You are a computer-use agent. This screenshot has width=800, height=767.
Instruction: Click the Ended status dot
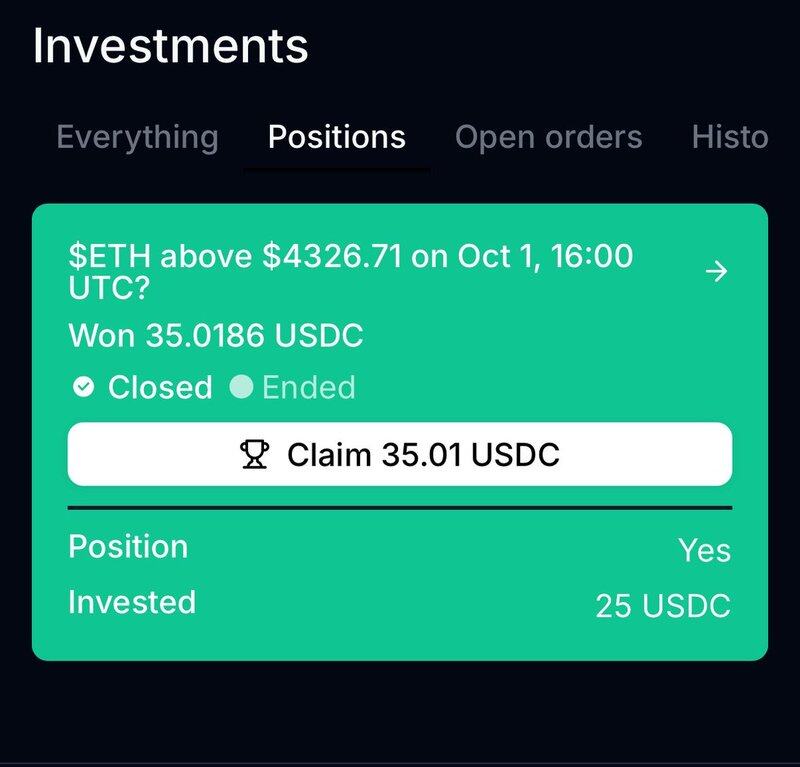241,387
